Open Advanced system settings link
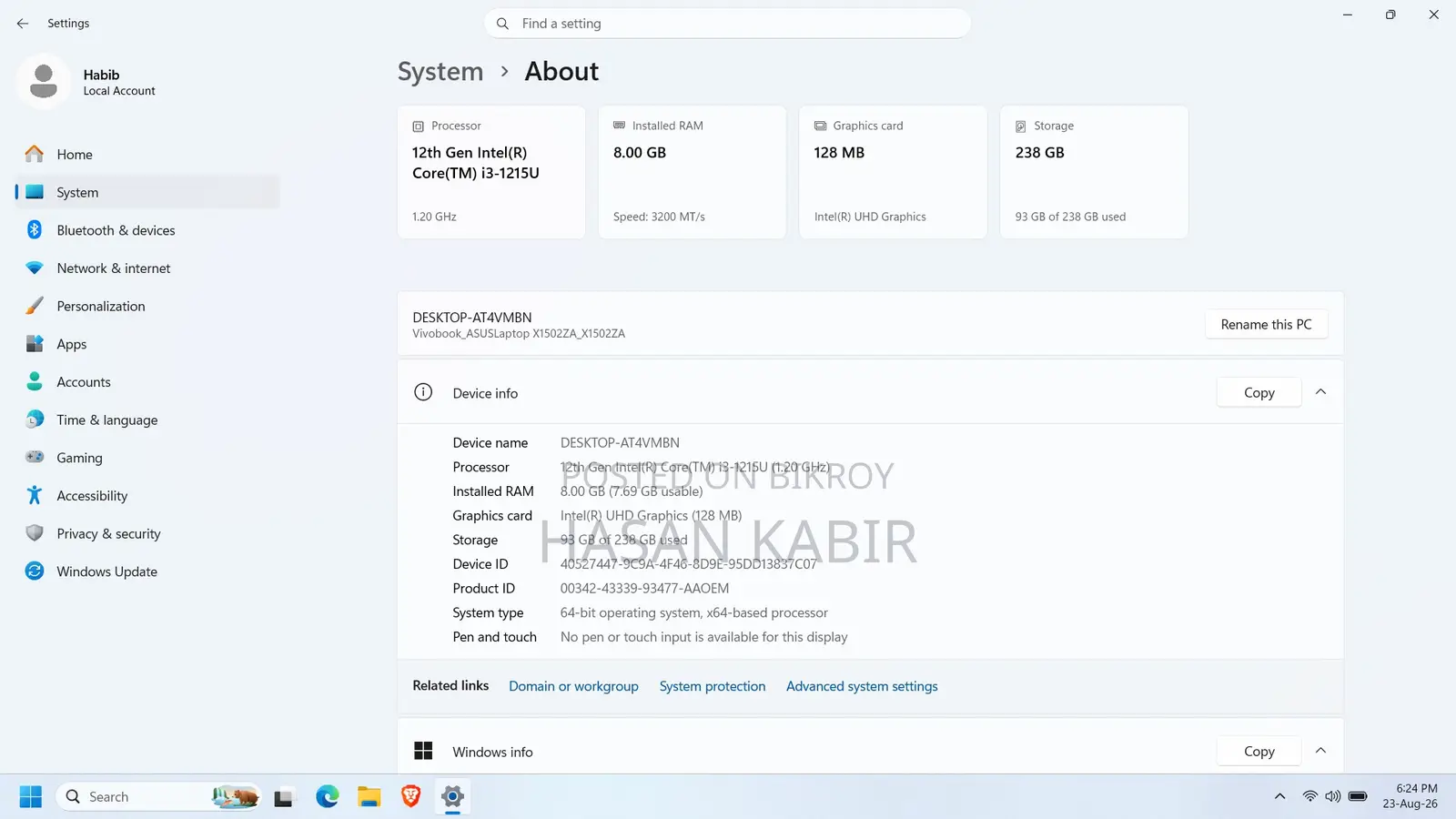The width and height of the screenshot is (1456, 819). pyautogui.click(x=862, y=686)
